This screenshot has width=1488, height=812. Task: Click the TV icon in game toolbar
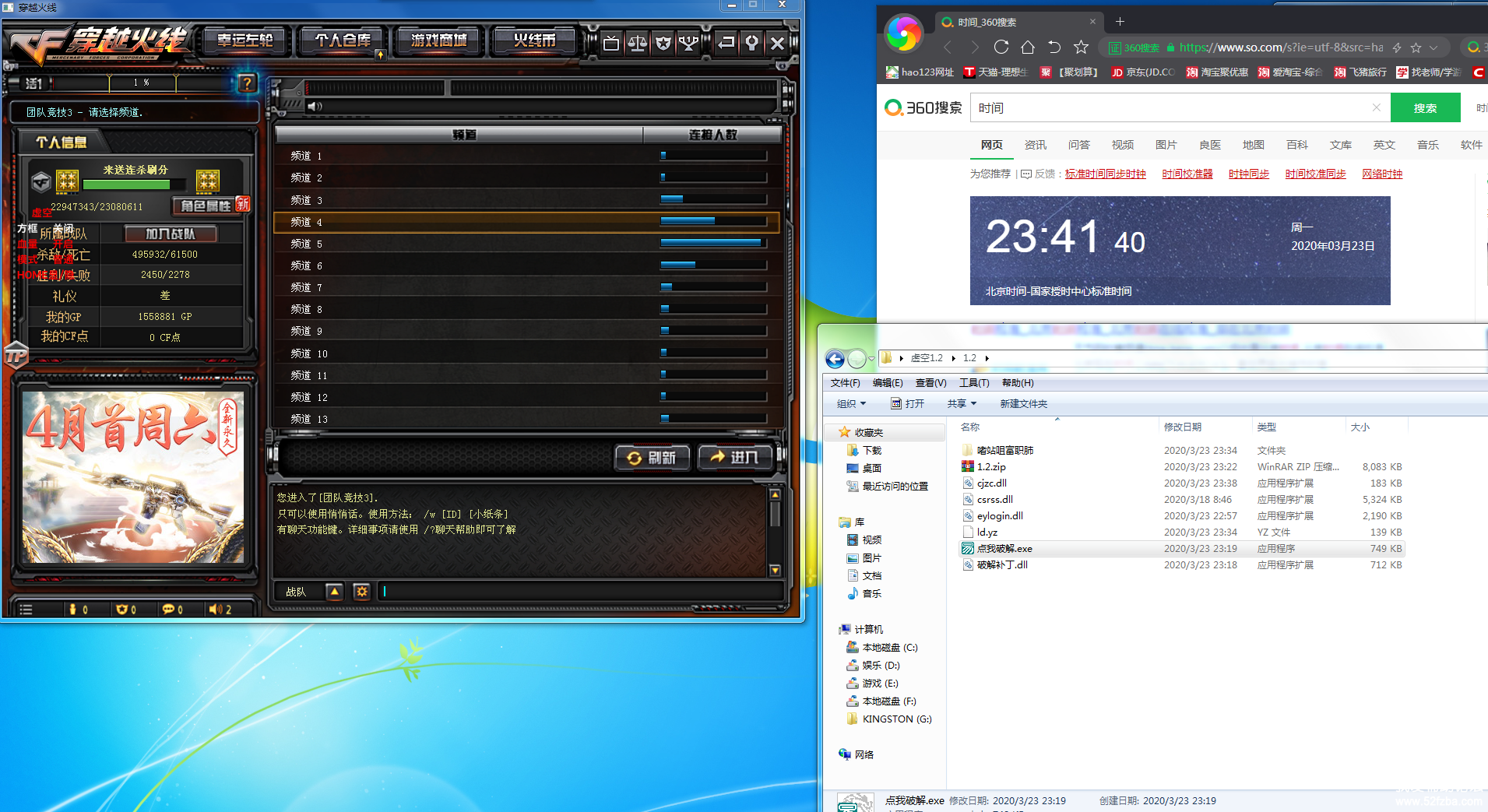[611, 44]
